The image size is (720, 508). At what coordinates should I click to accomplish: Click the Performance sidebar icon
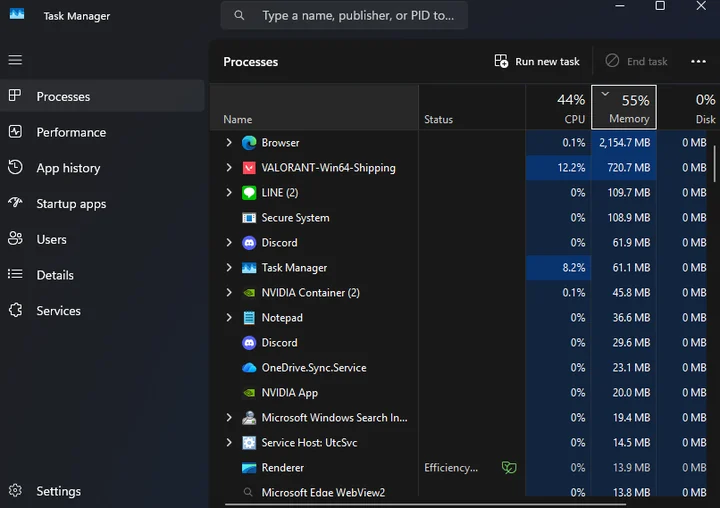[15, 132]
